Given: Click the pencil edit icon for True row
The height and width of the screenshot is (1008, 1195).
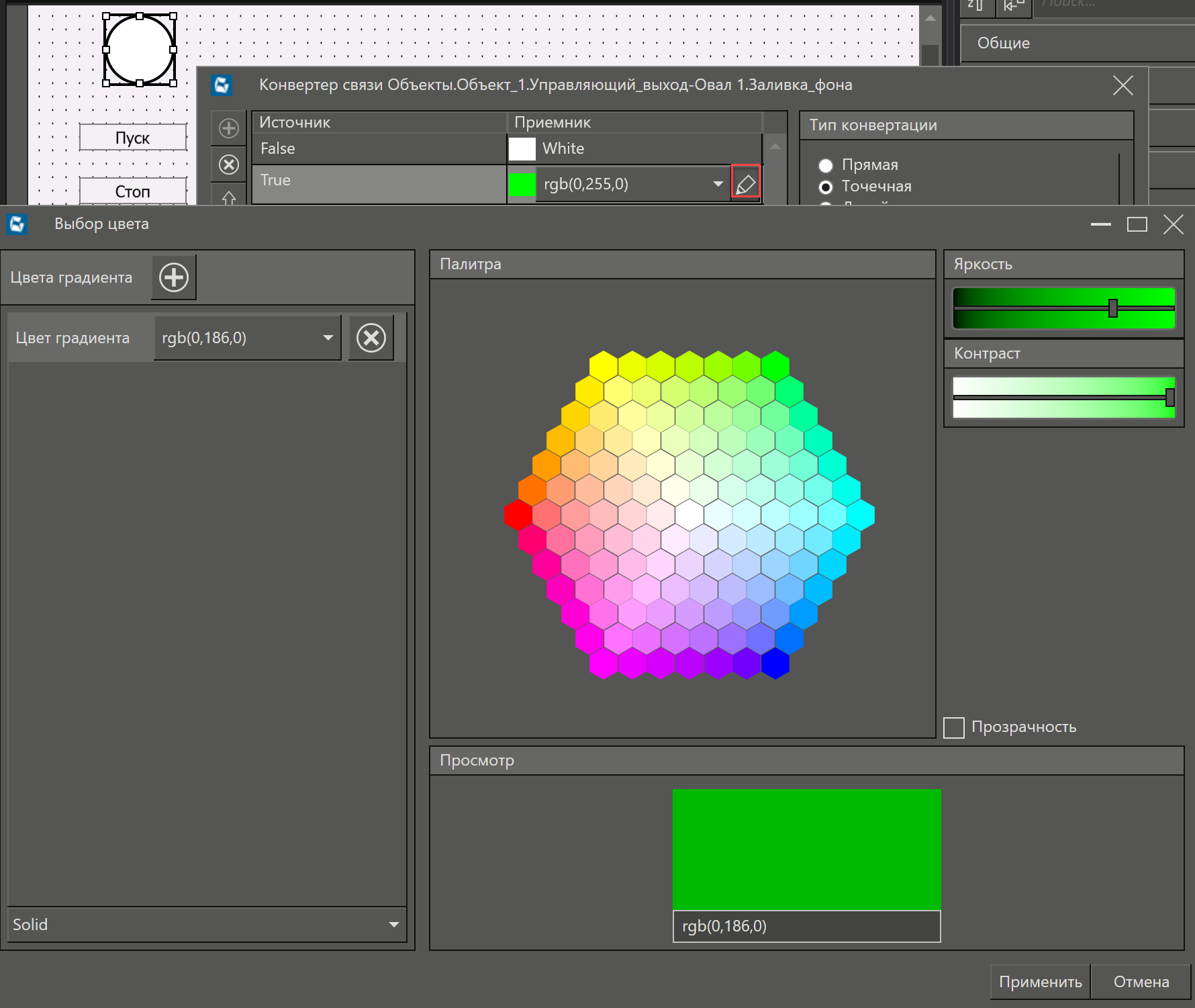Looking at the screenshot, I should tap(745, 183).
